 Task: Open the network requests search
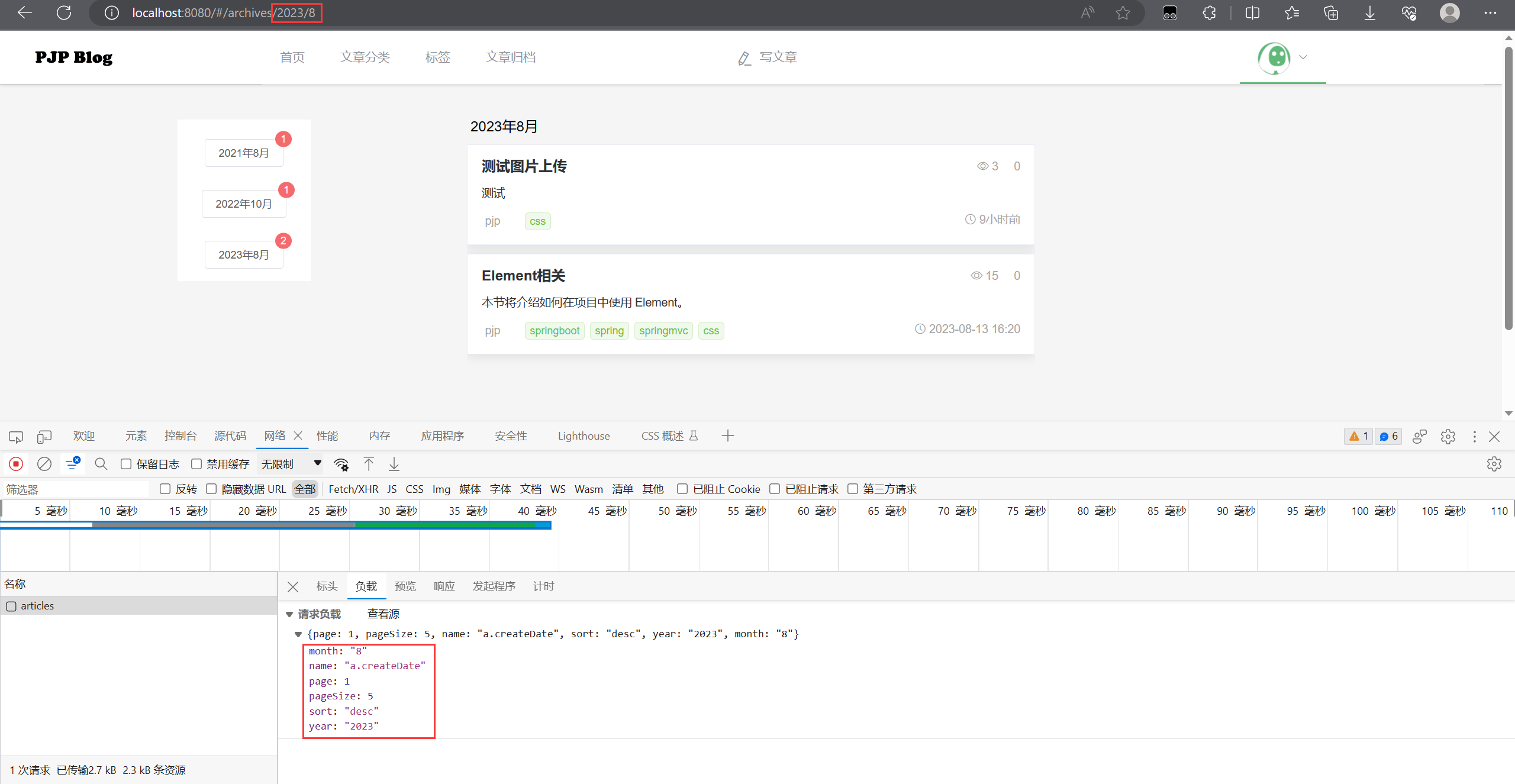(x=101, y=464)
